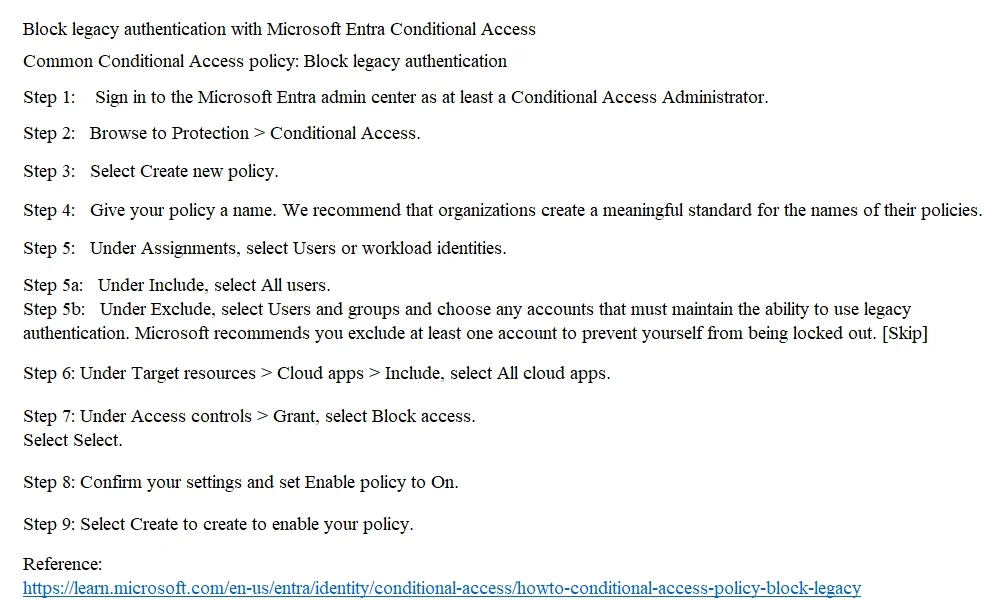This screenshot has height=613, width=1000.
Task: Click the Step 2 'Browse to Protection' line
Action: coord(222,133)
